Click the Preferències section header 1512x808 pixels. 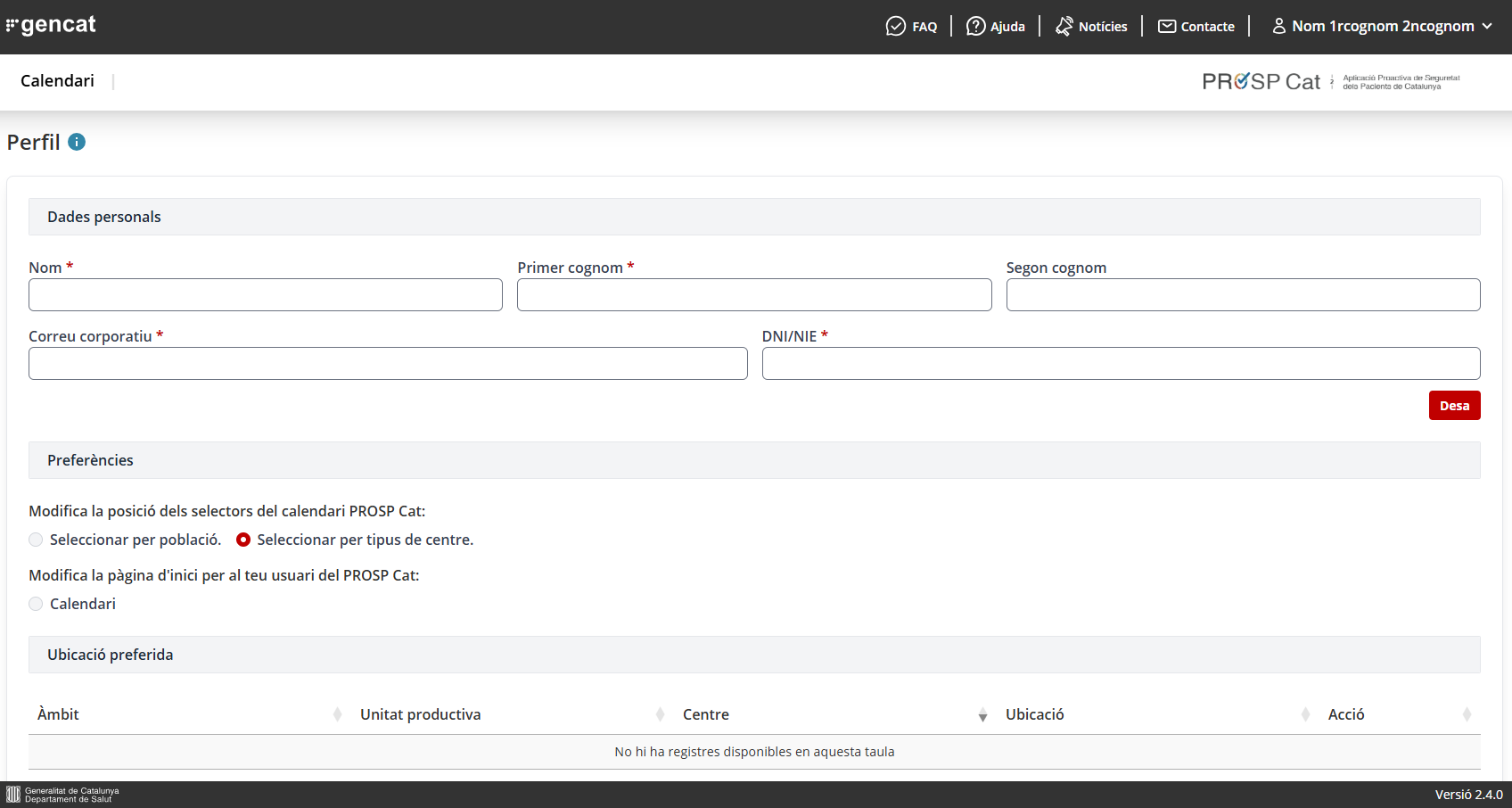click(x=754, y=460)
